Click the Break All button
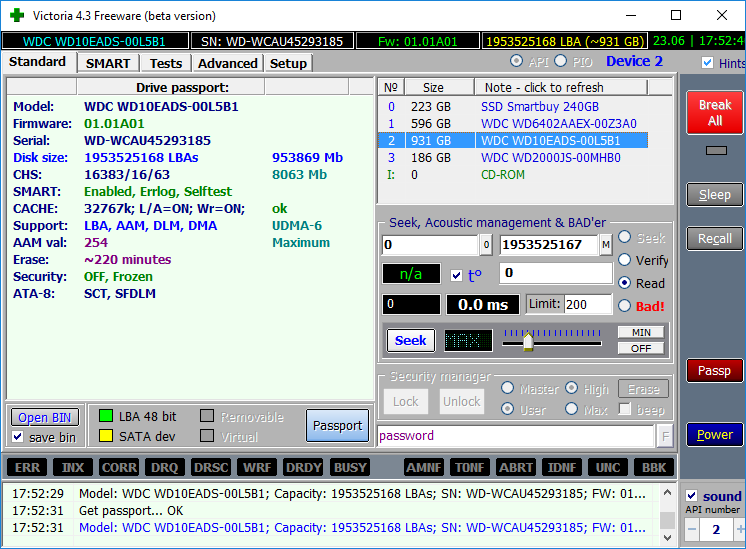The width and height of the screenshot is (746, 549). 715,112
